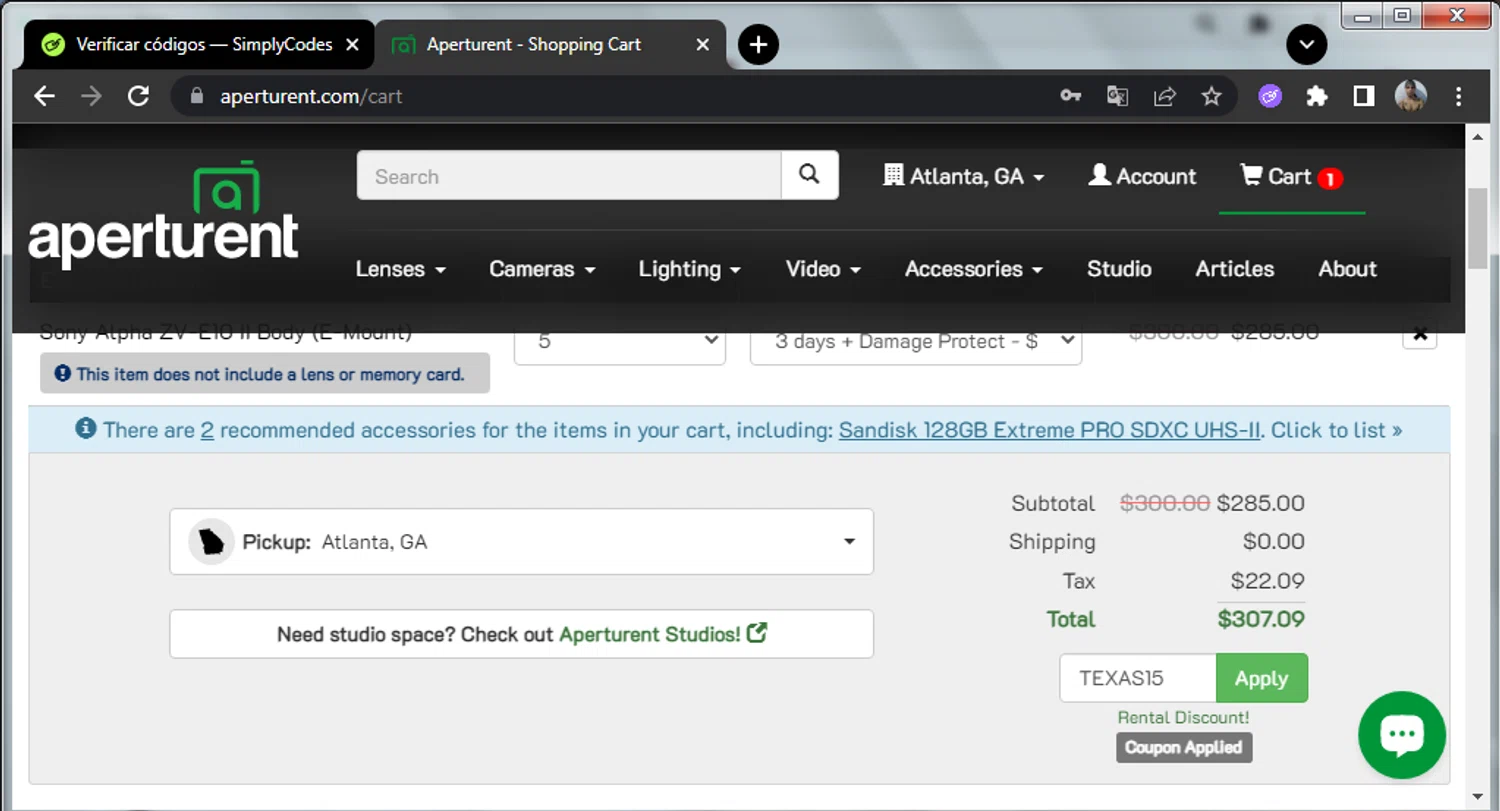Viewport: 1500px width, 811px height.
Task: Click the saved passwords key icon
Action: tap(1071, 96)
